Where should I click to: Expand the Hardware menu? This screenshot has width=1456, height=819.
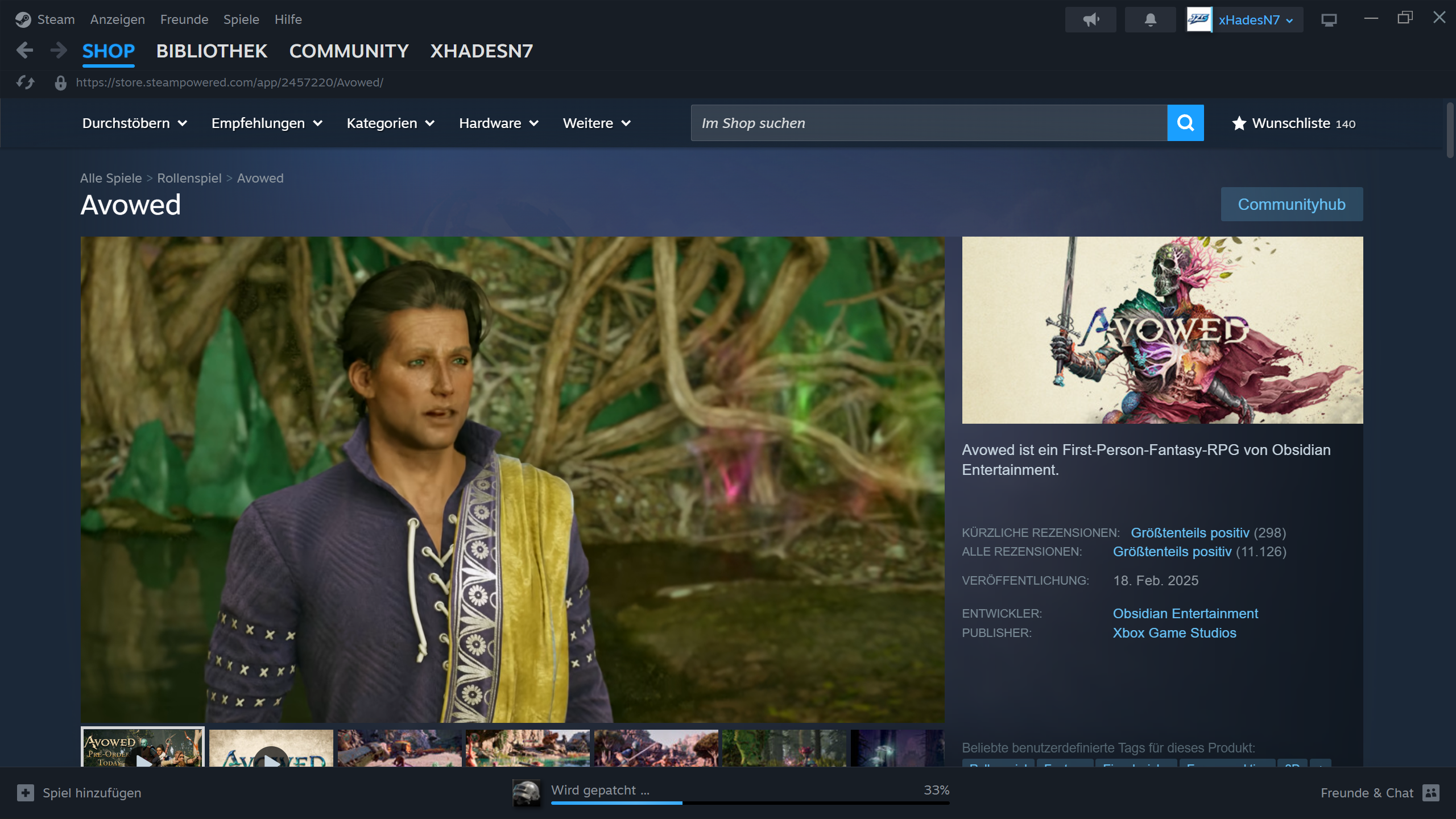pos(498,123)
